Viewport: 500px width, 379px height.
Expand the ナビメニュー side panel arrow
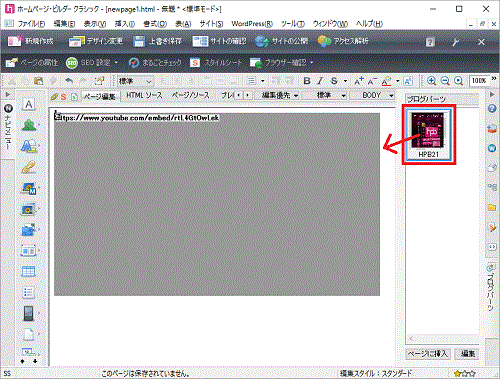point(8,95)
